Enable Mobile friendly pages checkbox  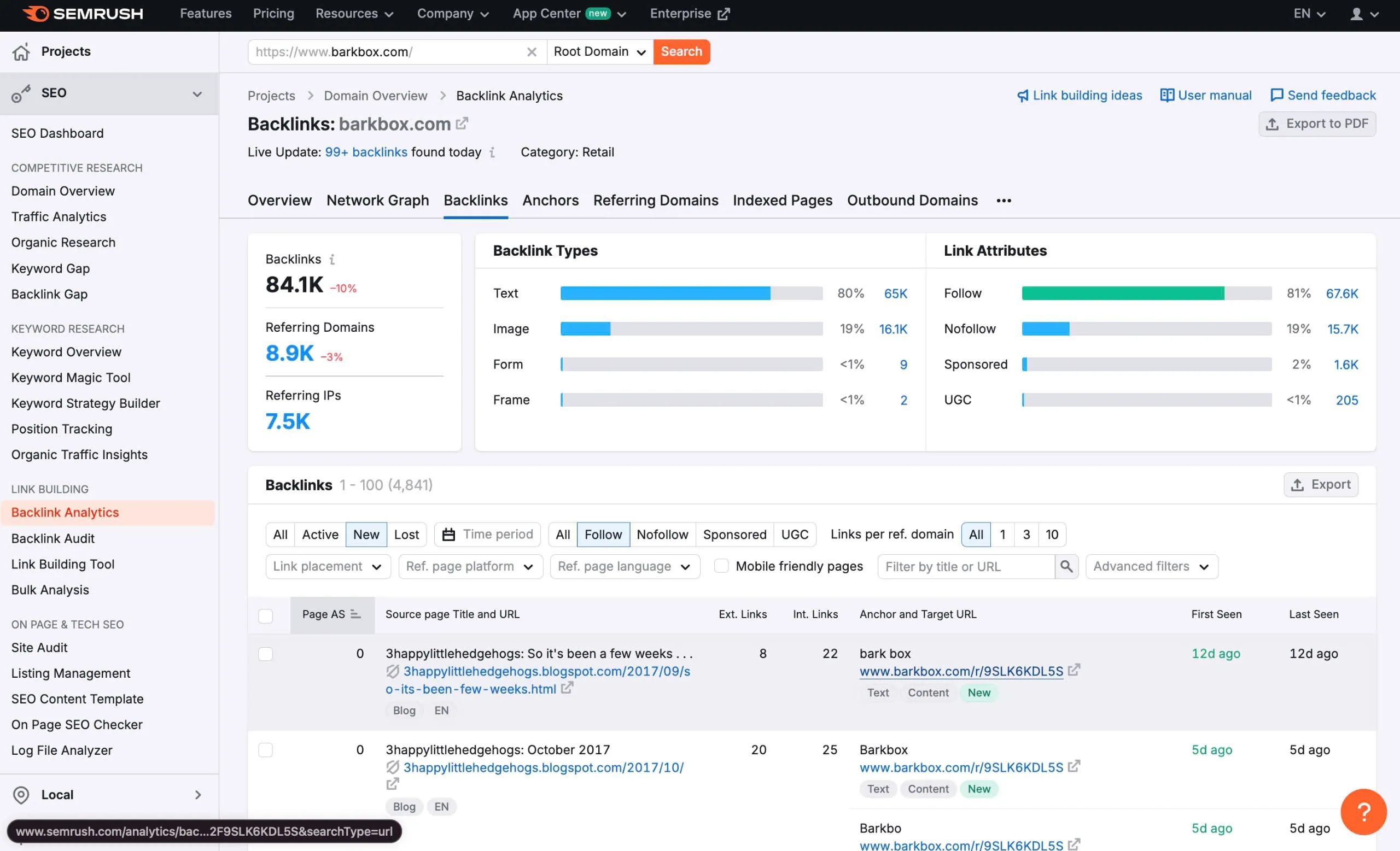[x=721, y=566]
